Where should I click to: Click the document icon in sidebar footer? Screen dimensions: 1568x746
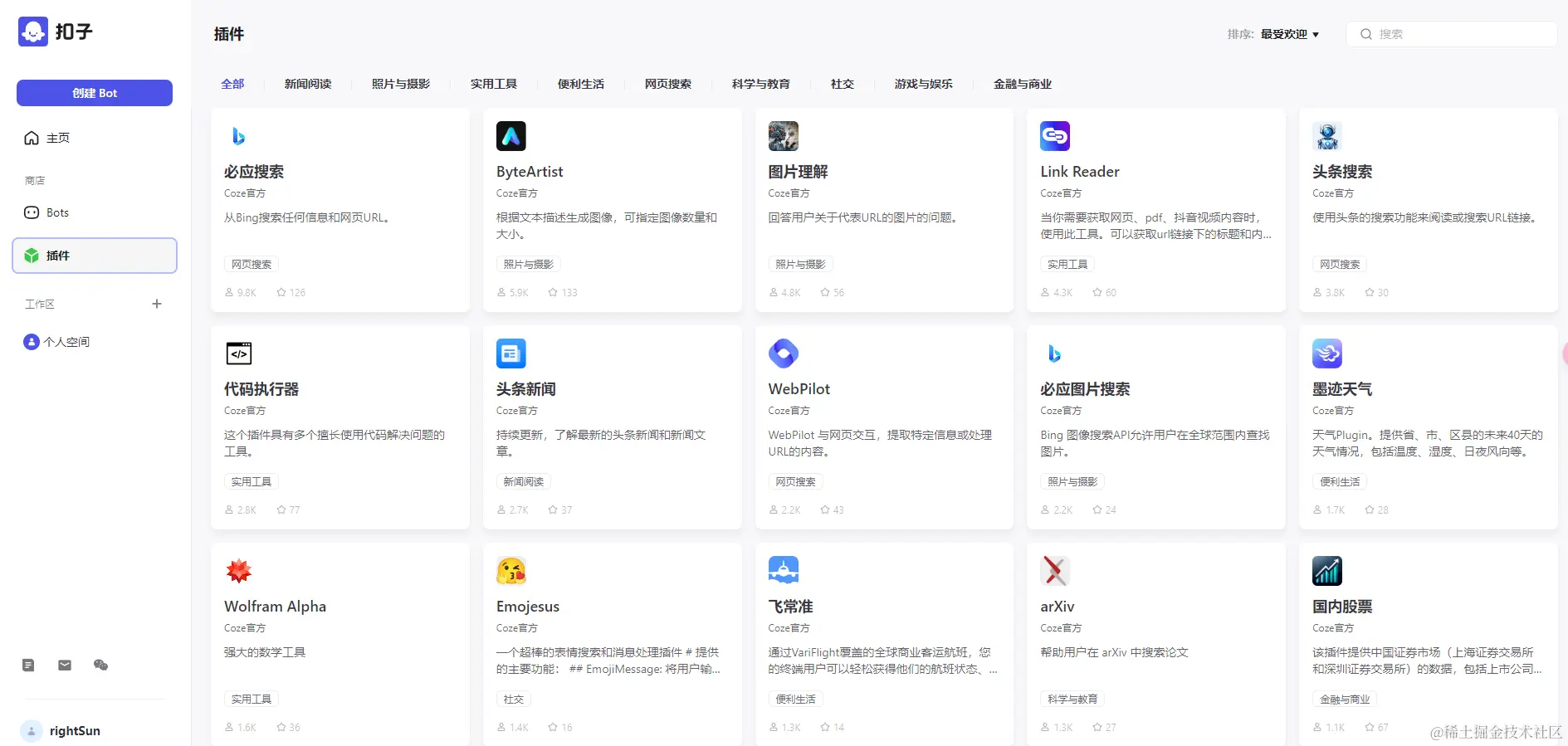click(28, 665)
